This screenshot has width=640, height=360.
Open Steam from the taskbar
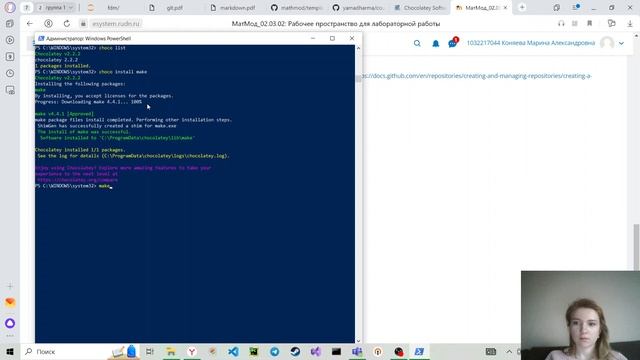[295, 351]
